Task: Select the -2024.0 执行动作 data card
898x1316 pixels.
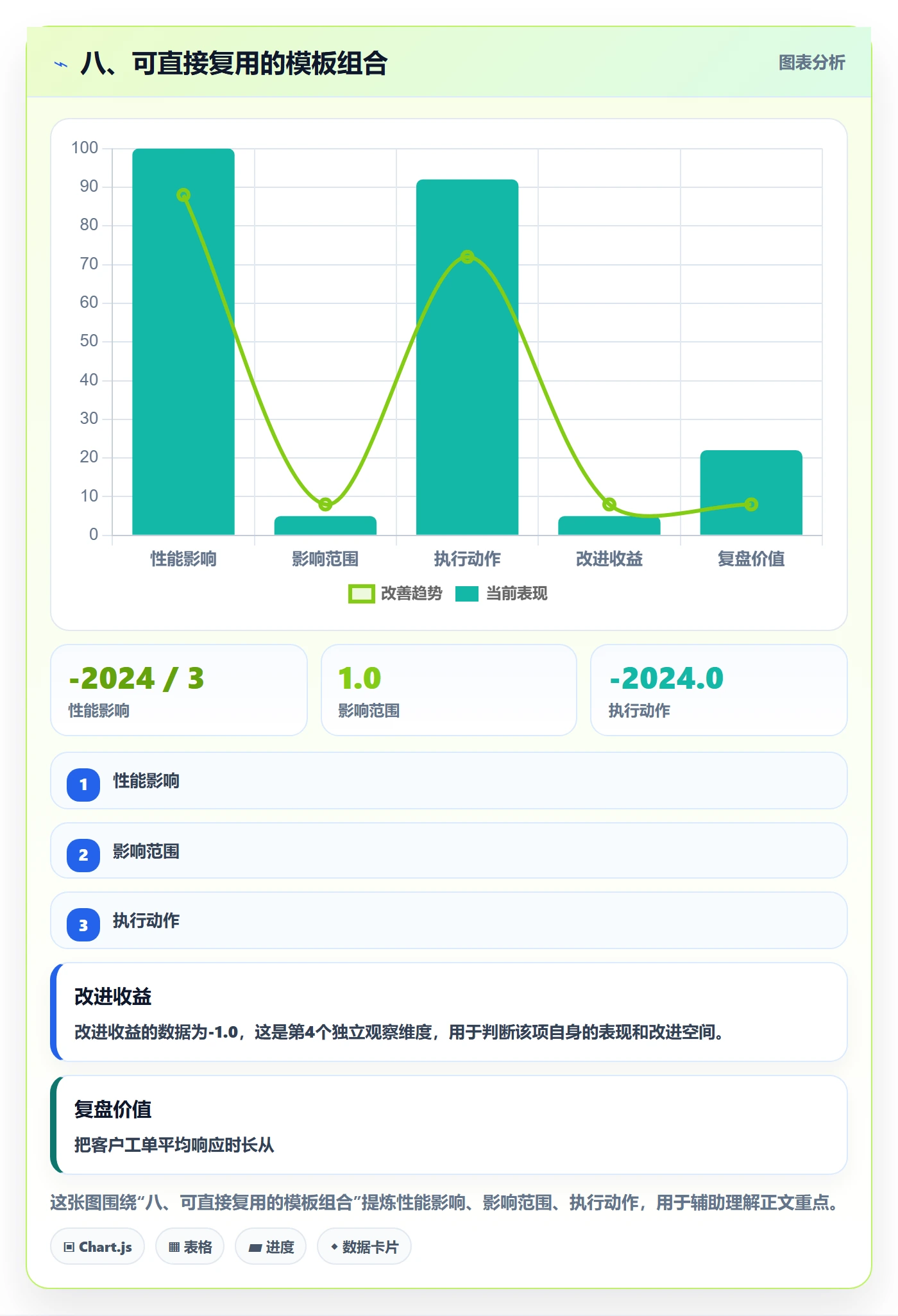Action: (x=719, y=690)
